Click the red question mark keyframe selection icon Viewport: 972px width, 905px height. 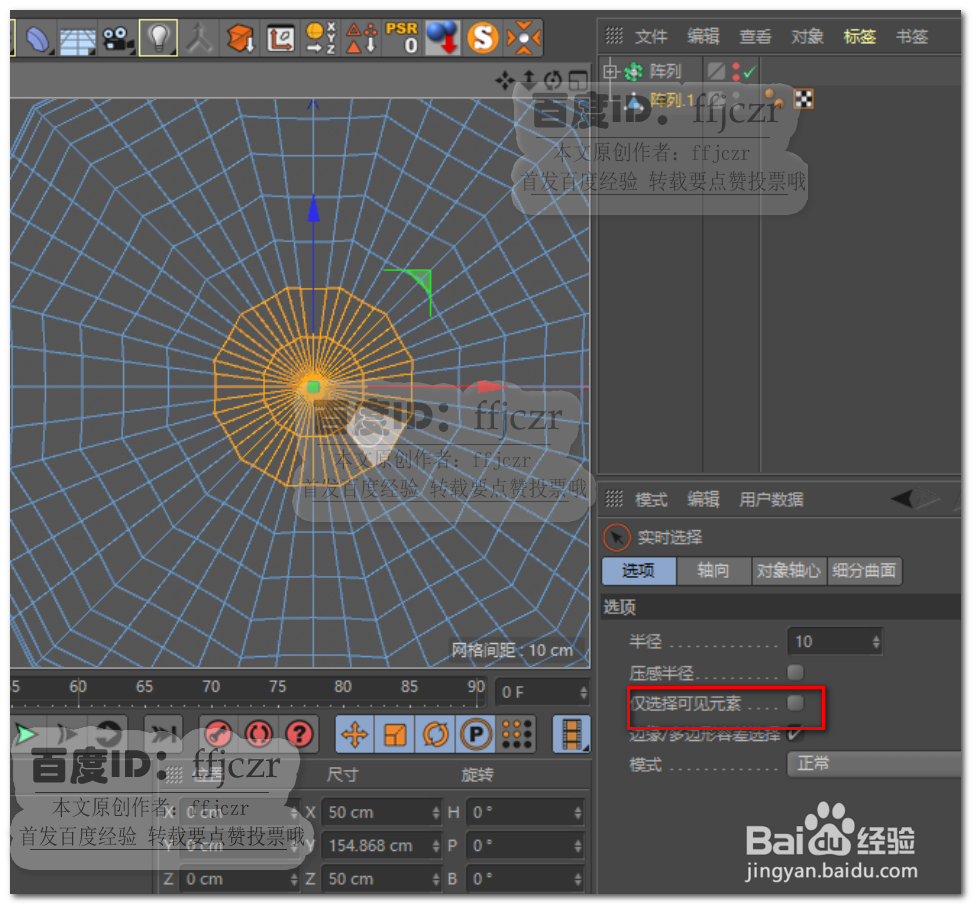pos(299,735)
